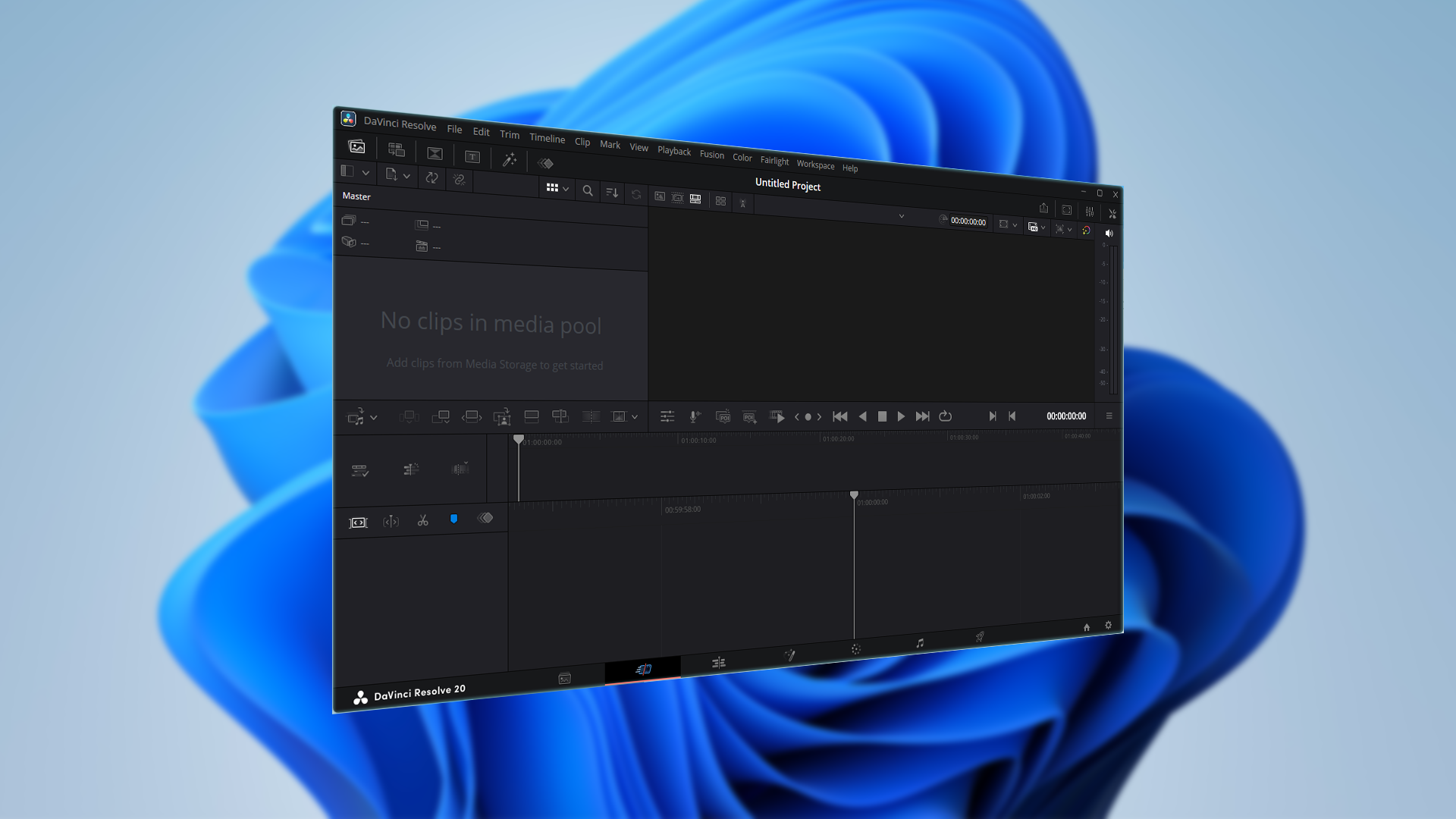Select the Master bin
This screenshot has height=819, width=1456.
click(x=356, y=196)
